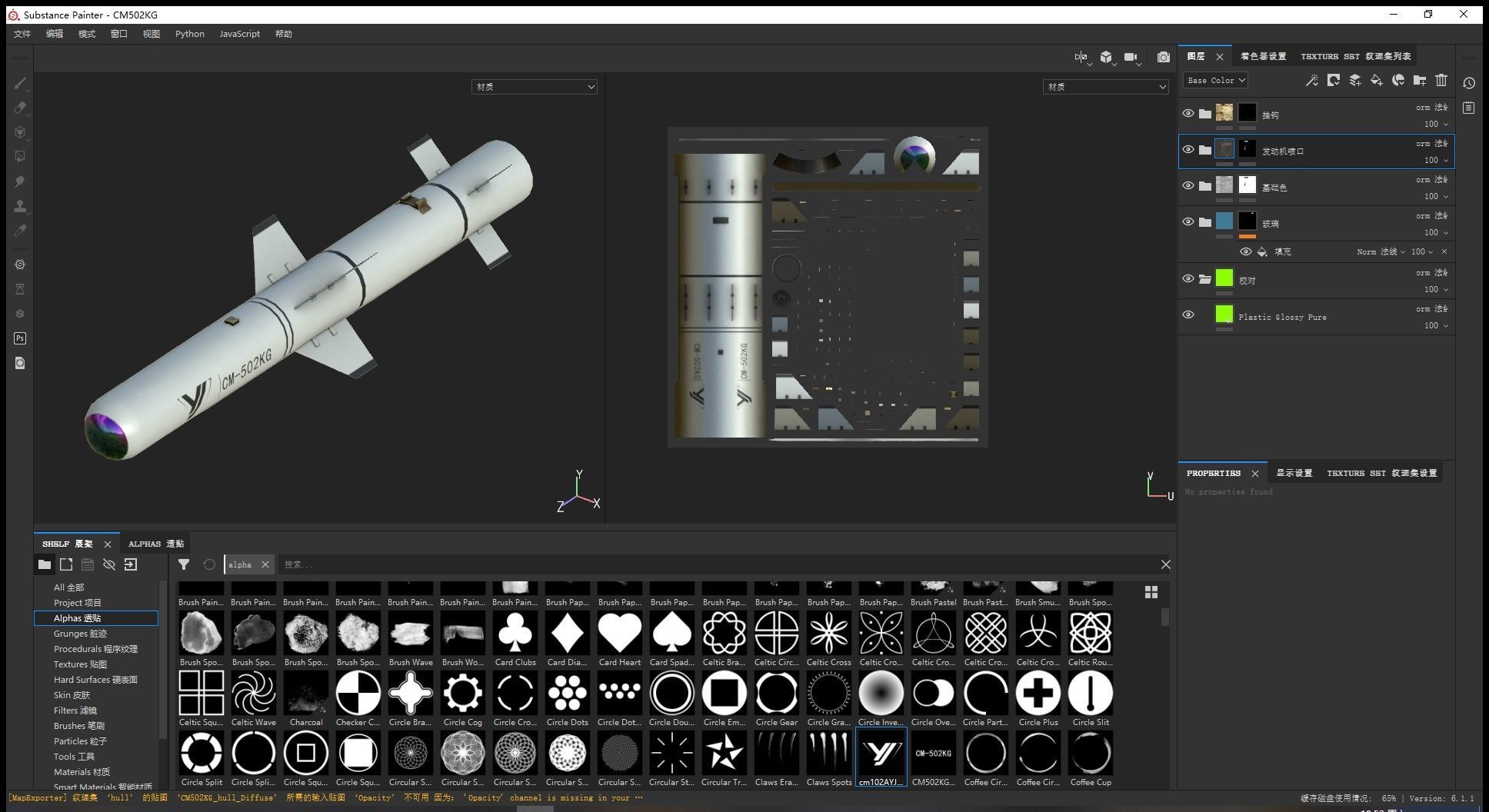
Task: Open the Photoshop export icon
Action: coord(20,338)
